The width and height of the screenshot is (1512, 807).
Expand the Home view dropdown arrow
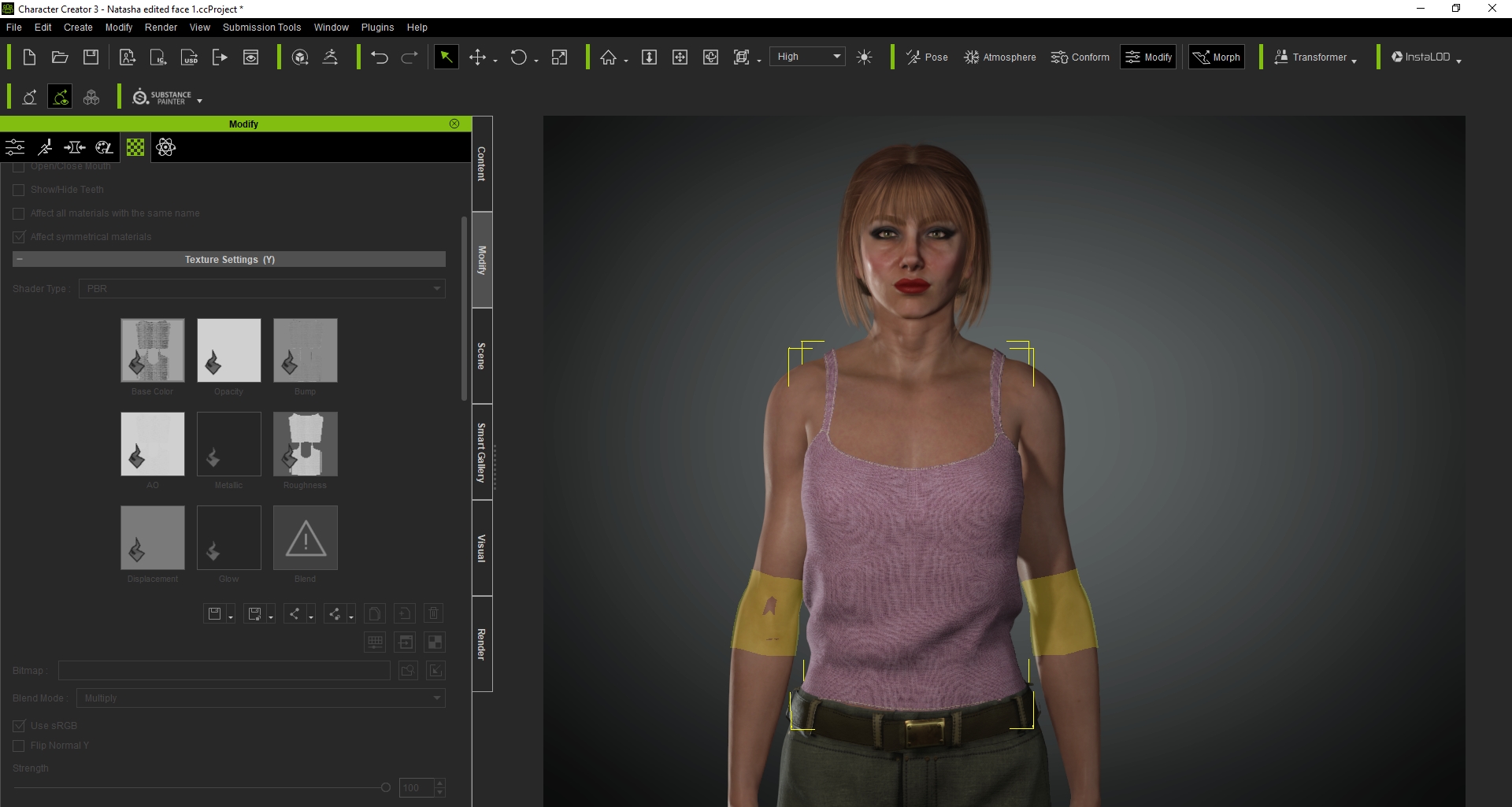[626, 61]
